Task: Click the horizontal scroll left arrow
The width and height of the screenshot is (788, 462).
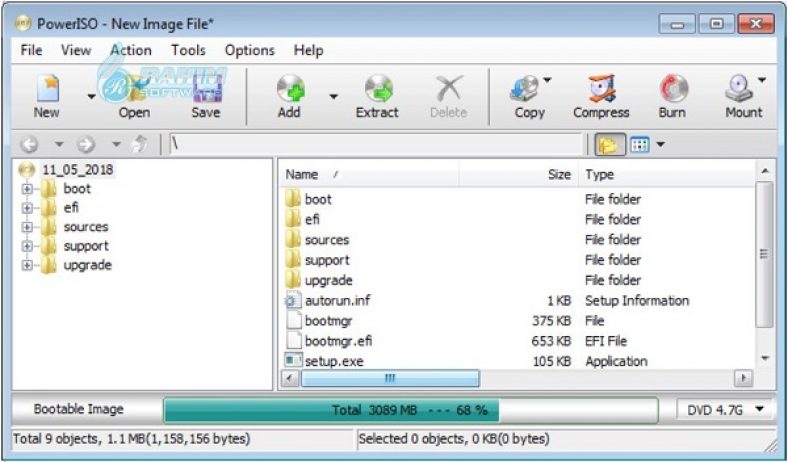Action: pyautogui.click(x=290, y=379)
